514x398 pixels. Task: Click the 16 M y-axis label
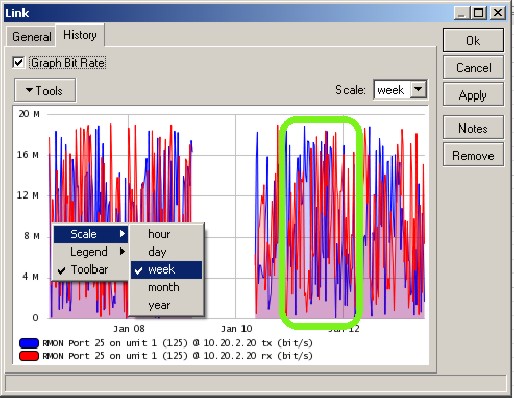click(28, 155)
